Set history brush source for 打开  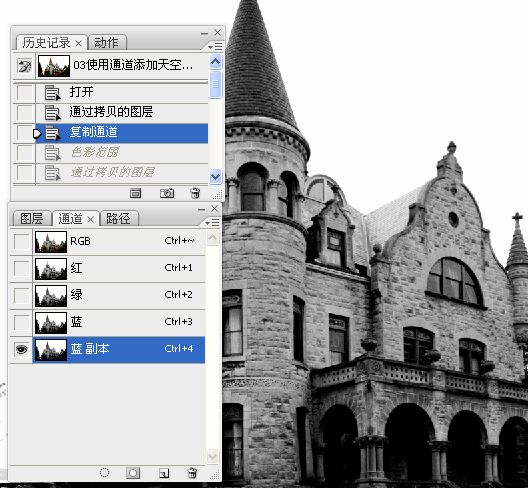(25, 93)
